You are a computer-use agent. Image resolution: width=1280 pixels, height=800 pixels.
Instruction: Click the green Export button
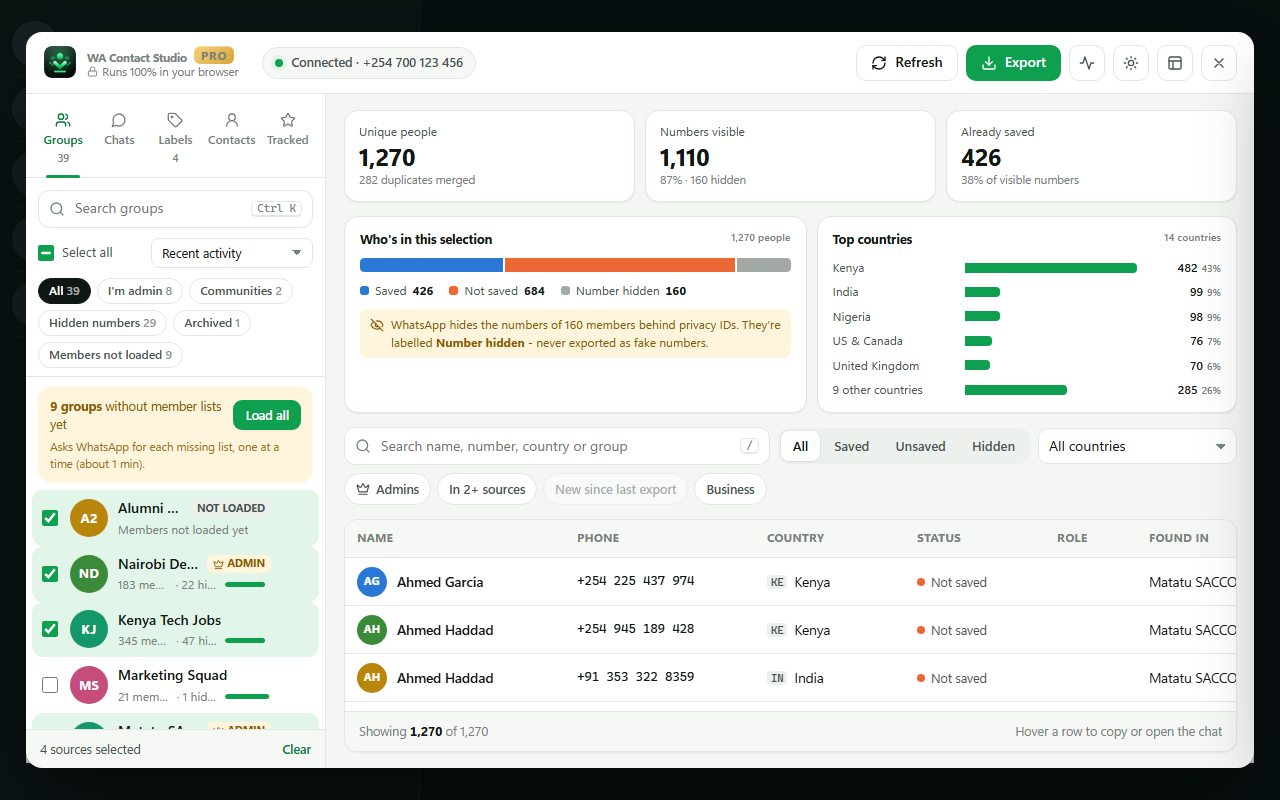(x=1013, y=63)
